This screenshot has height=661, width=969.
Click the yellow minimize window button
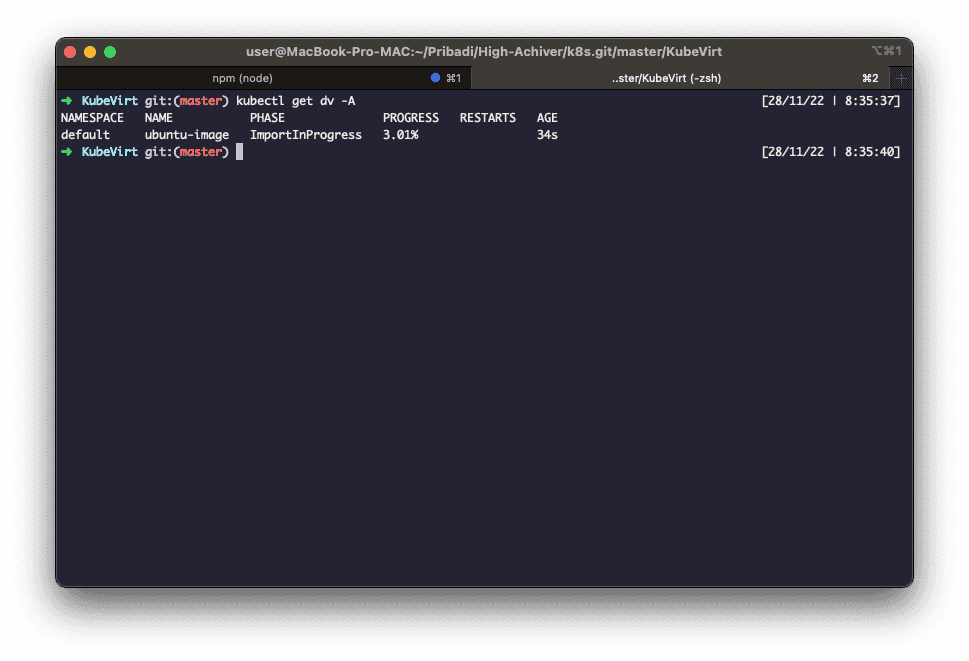click(x=90, y=52)
